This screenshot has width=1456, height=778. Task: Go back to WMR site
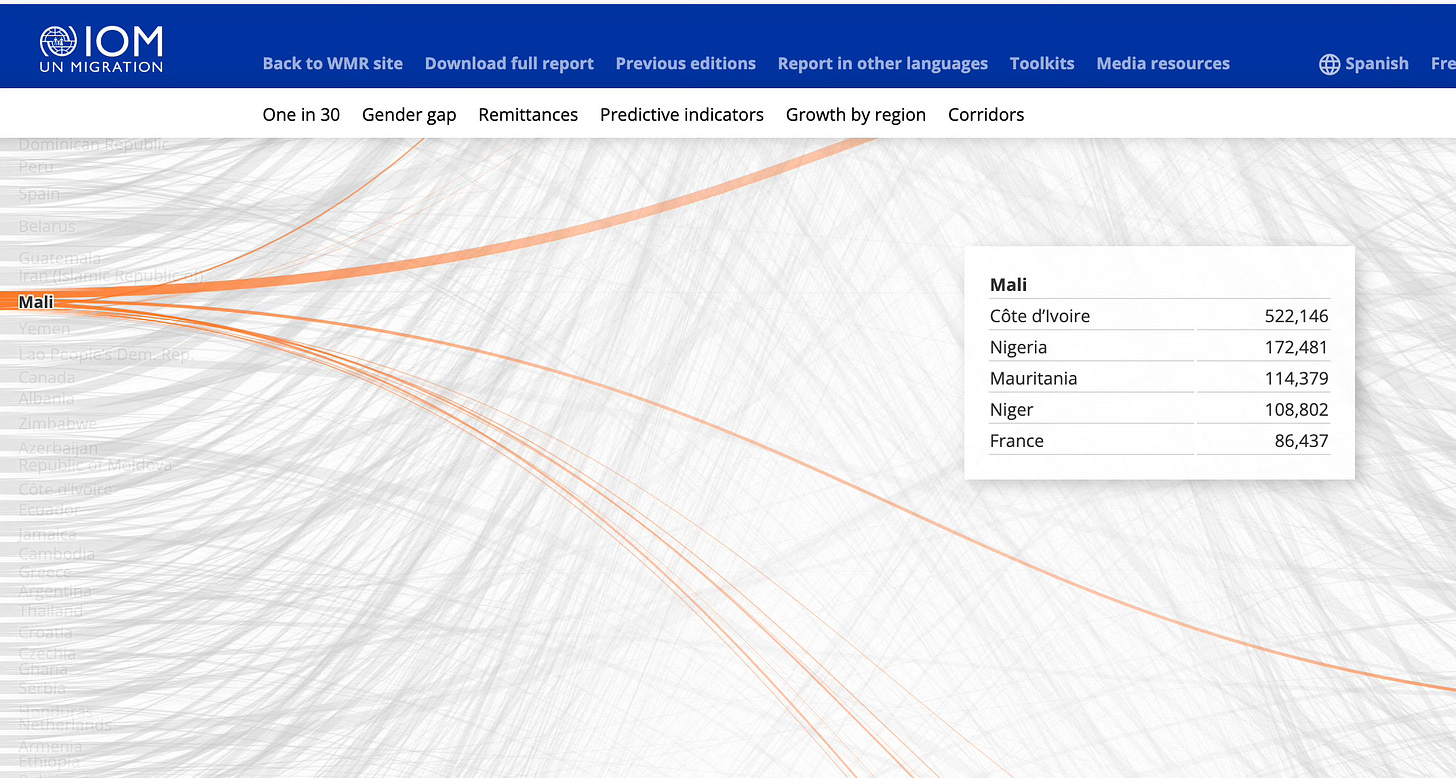pos(332,63)
